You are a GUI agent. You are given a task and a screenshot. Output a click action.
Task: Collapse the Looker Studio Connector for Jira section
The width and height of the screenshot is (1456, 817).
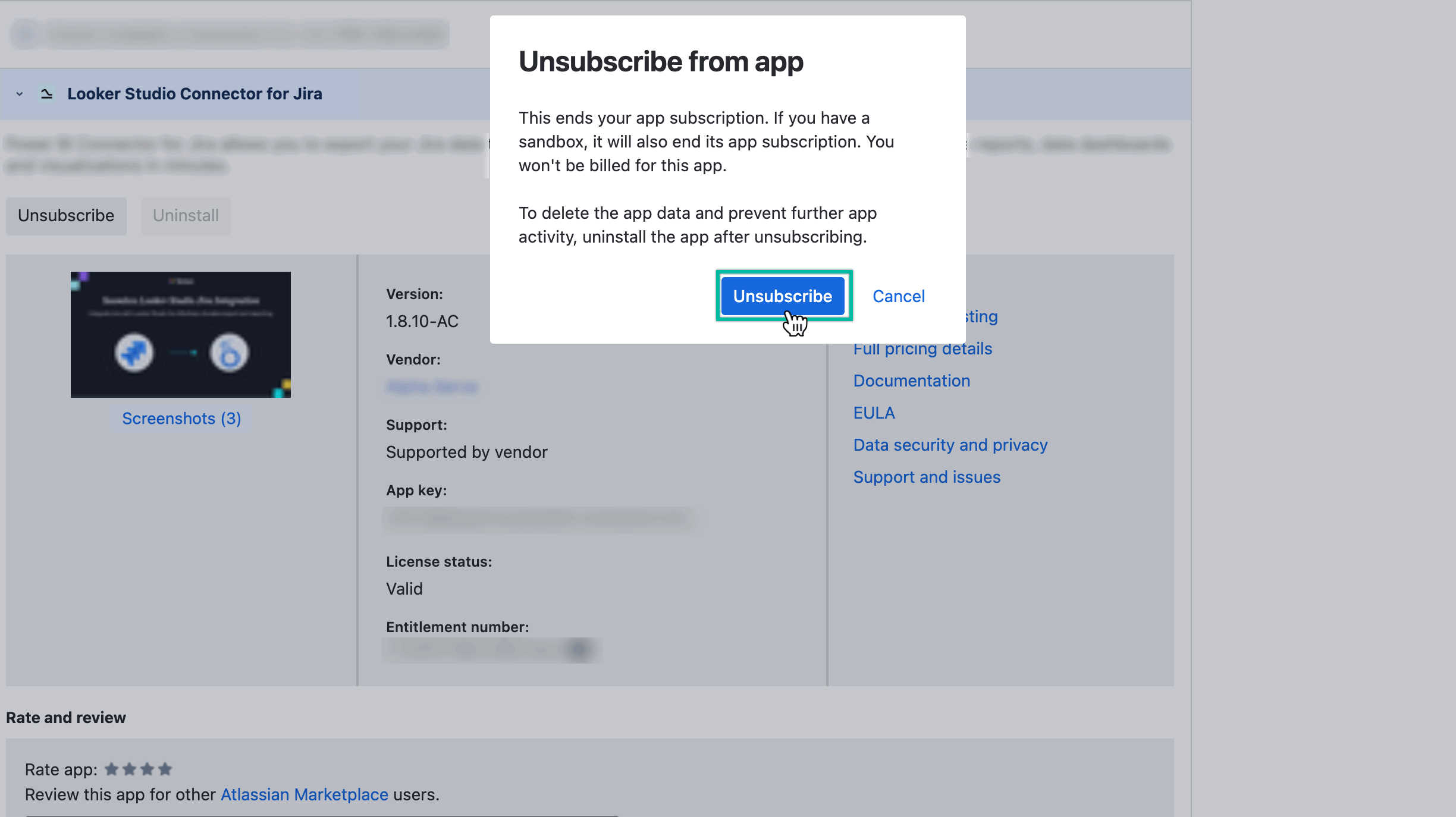point(18,93)
